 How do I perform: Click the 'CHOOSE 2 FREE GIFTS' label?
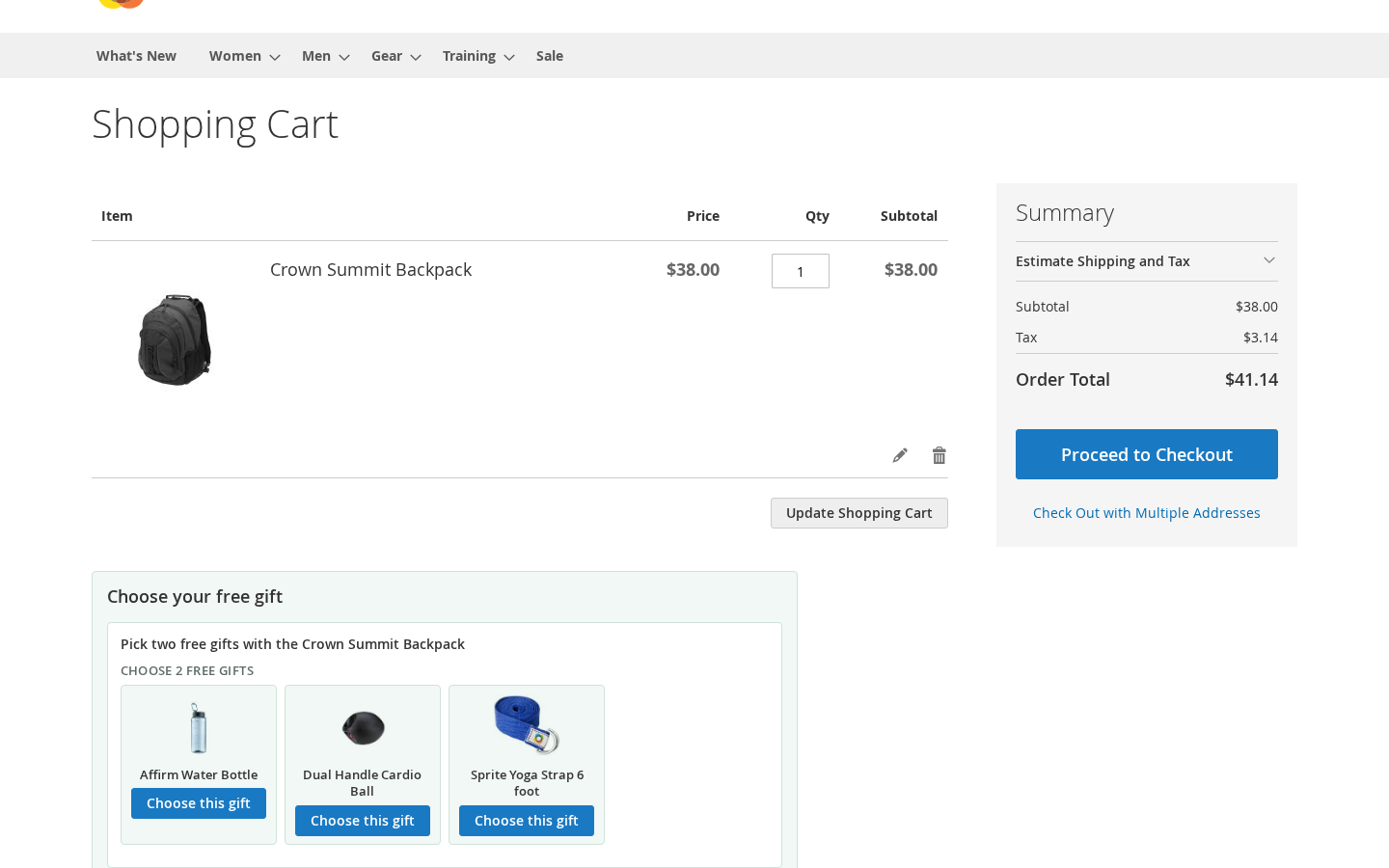(187, 671)
